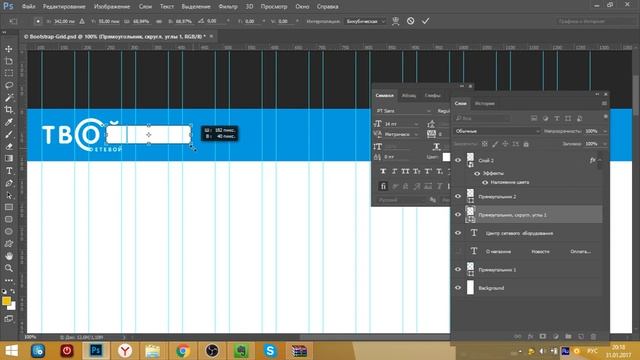Create a new layer group folder icon

click(568, 336)
